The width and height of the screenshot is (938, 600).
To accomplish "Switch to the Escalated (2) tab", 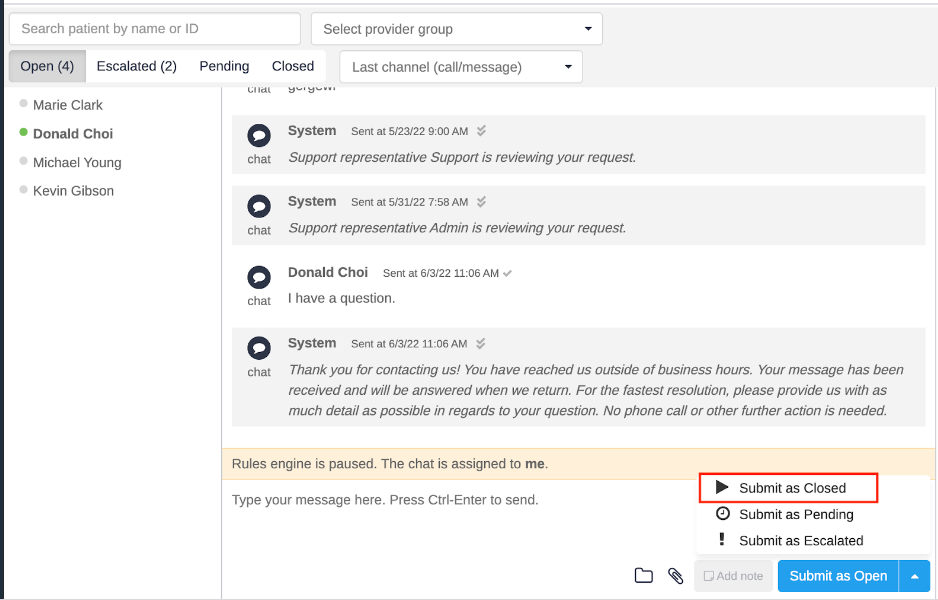I will 137,66.
